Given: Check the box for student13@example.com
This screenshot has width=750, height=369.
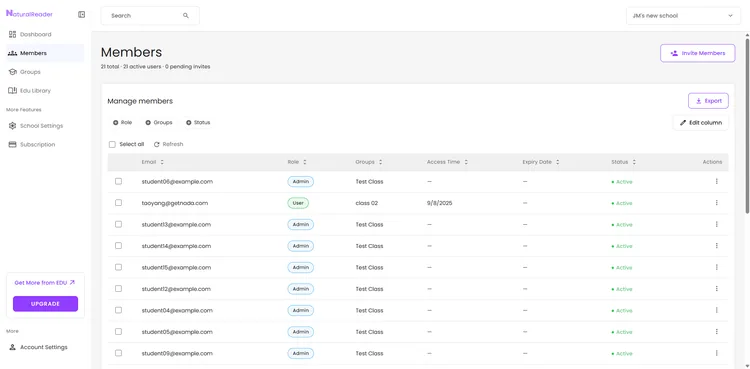Looking at the screenshot, I should (x=118, y=224).
